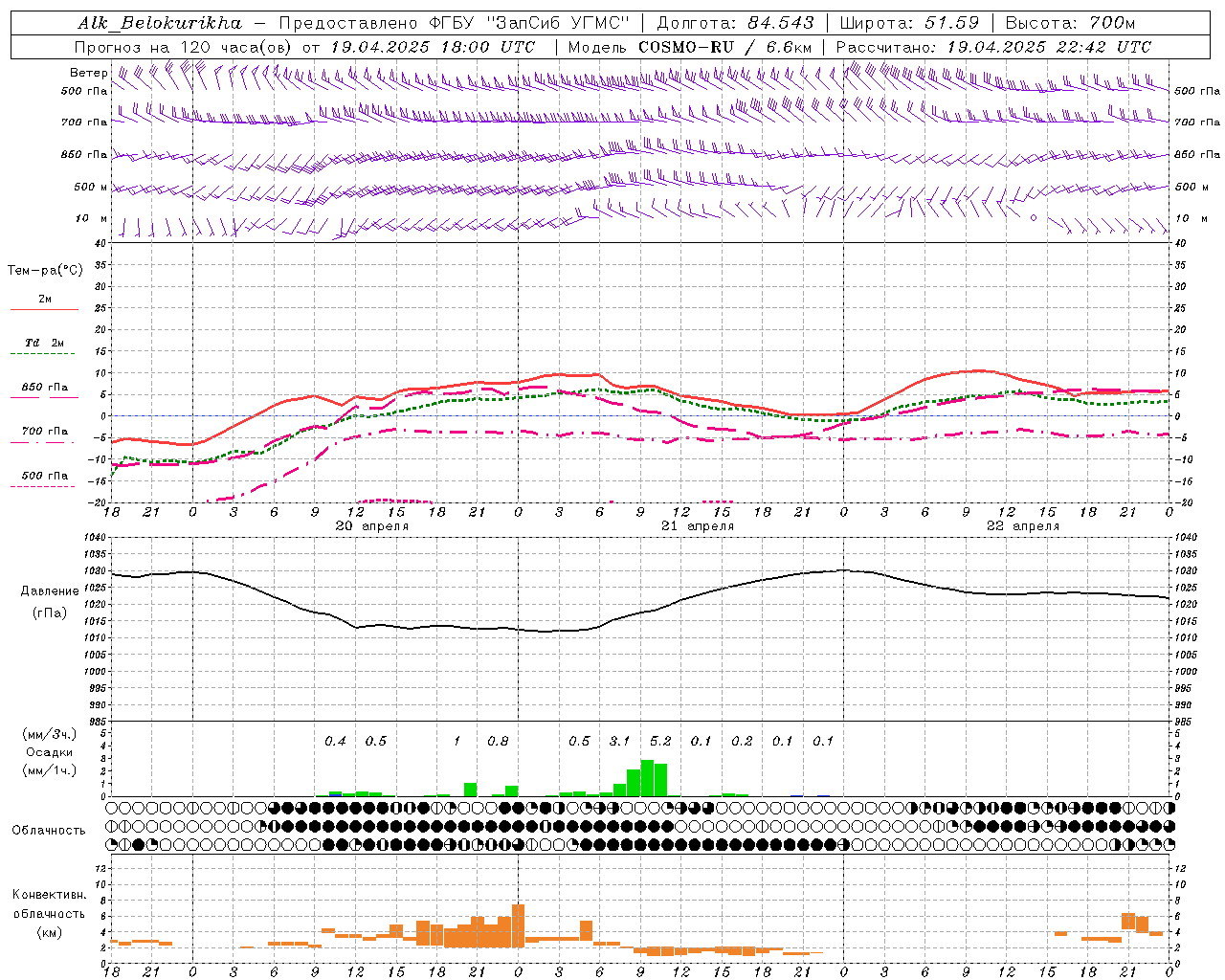Screen dimensions: 1225x980
Task: Click the Ветер wind section label
Action: [x=88, y=73]
